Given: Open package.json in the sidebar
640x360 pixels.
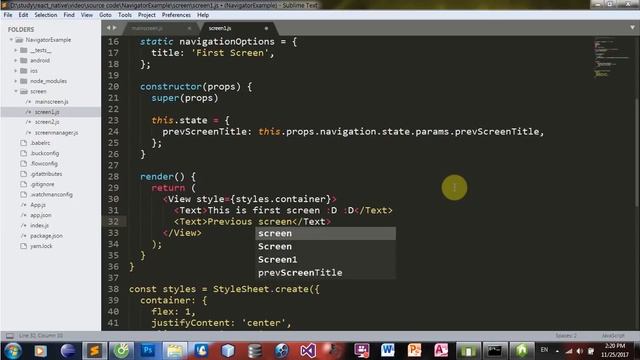Looking at the screenshot, I should tap(46, 236).
